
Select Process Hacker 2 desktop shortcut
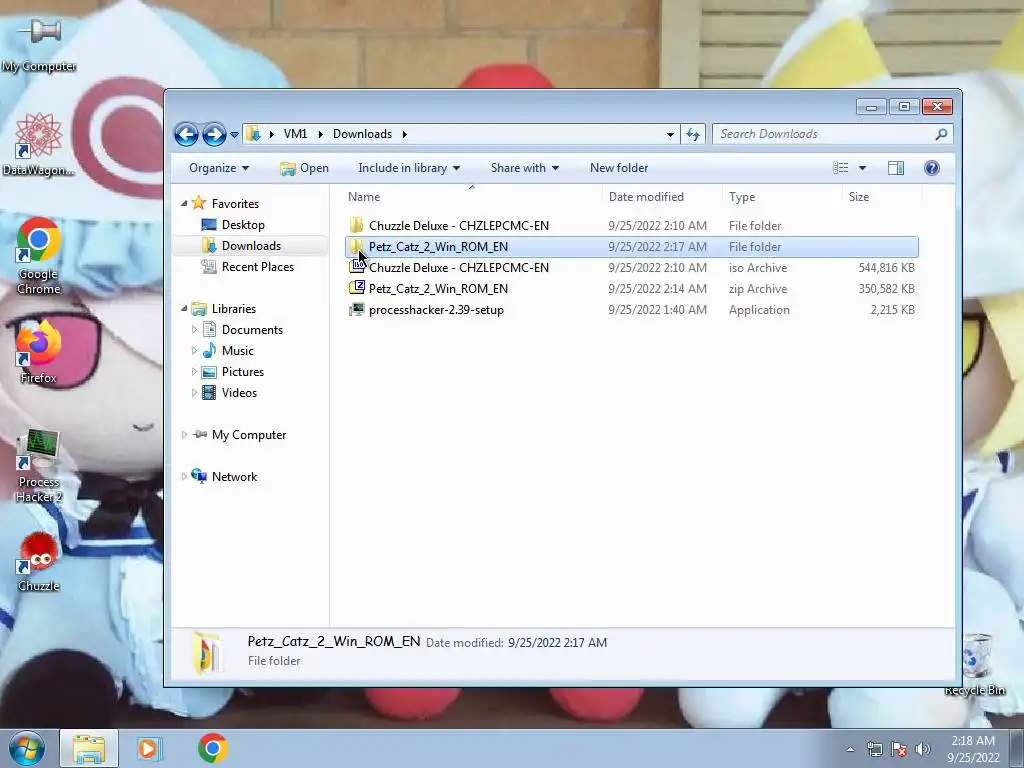tap(39, 466)
